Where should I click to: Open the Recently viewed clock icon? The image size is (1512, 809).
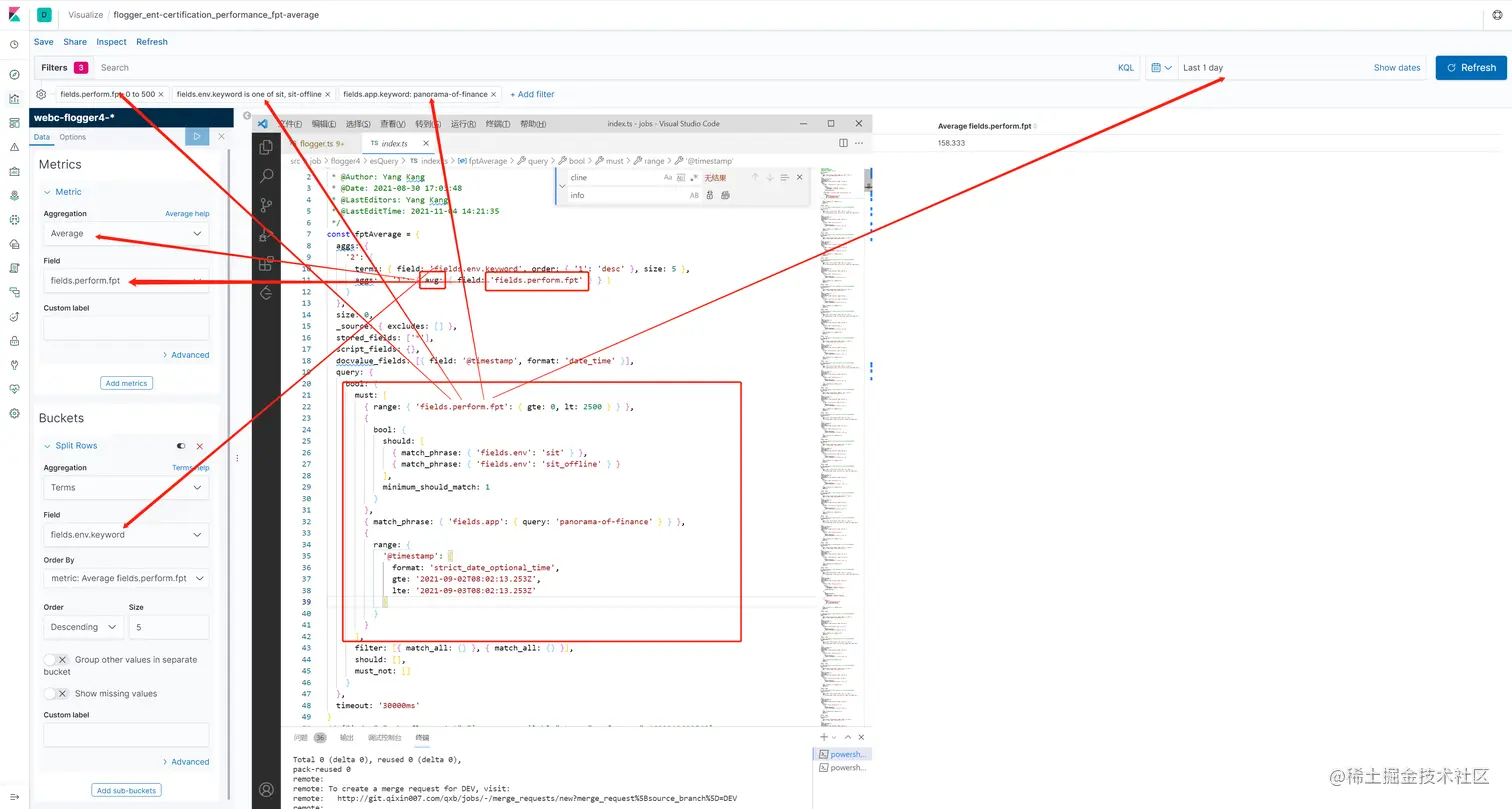click(15, 45)
